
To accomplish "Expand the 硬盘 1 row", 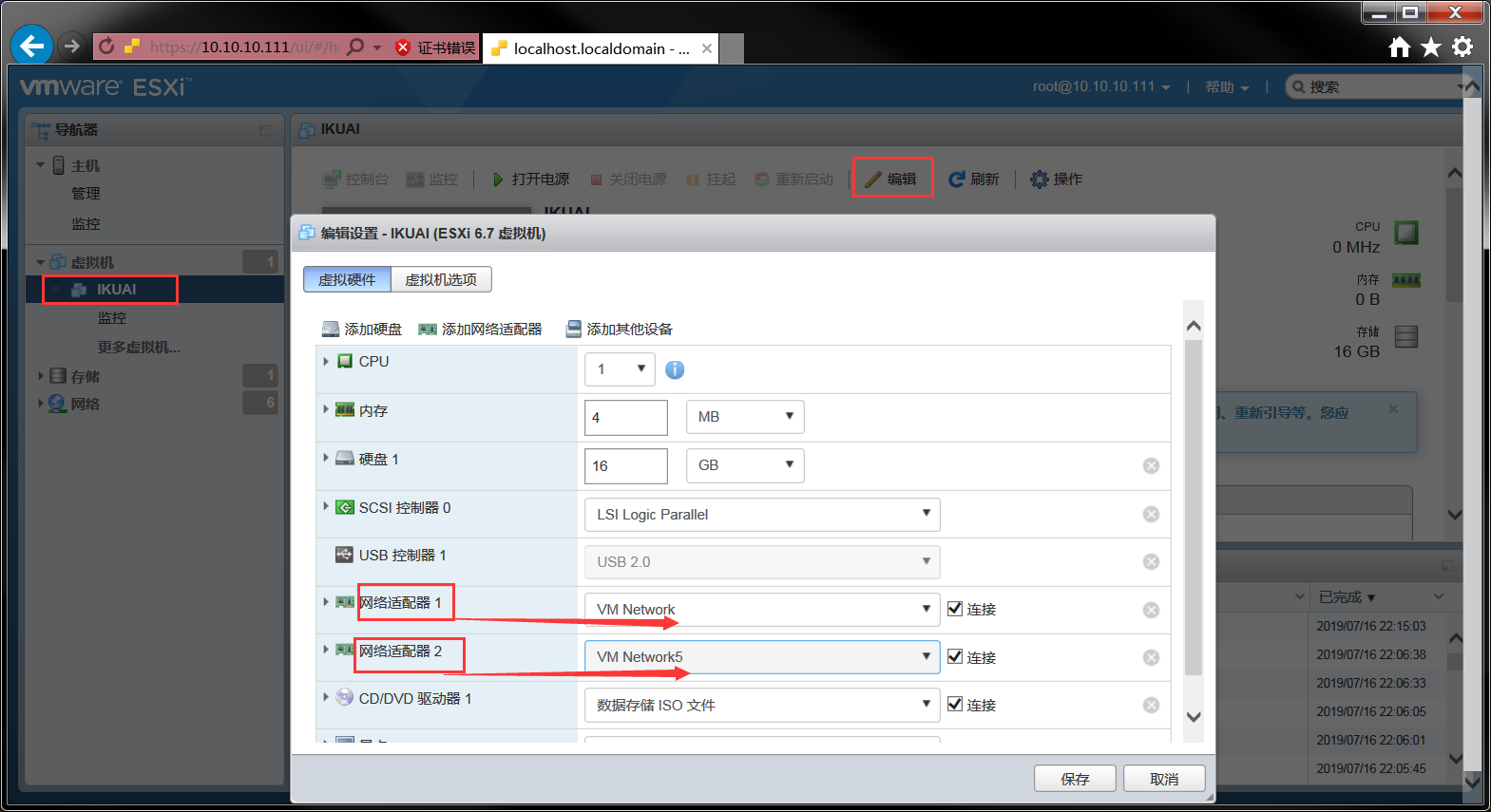I will pos(326,458).
